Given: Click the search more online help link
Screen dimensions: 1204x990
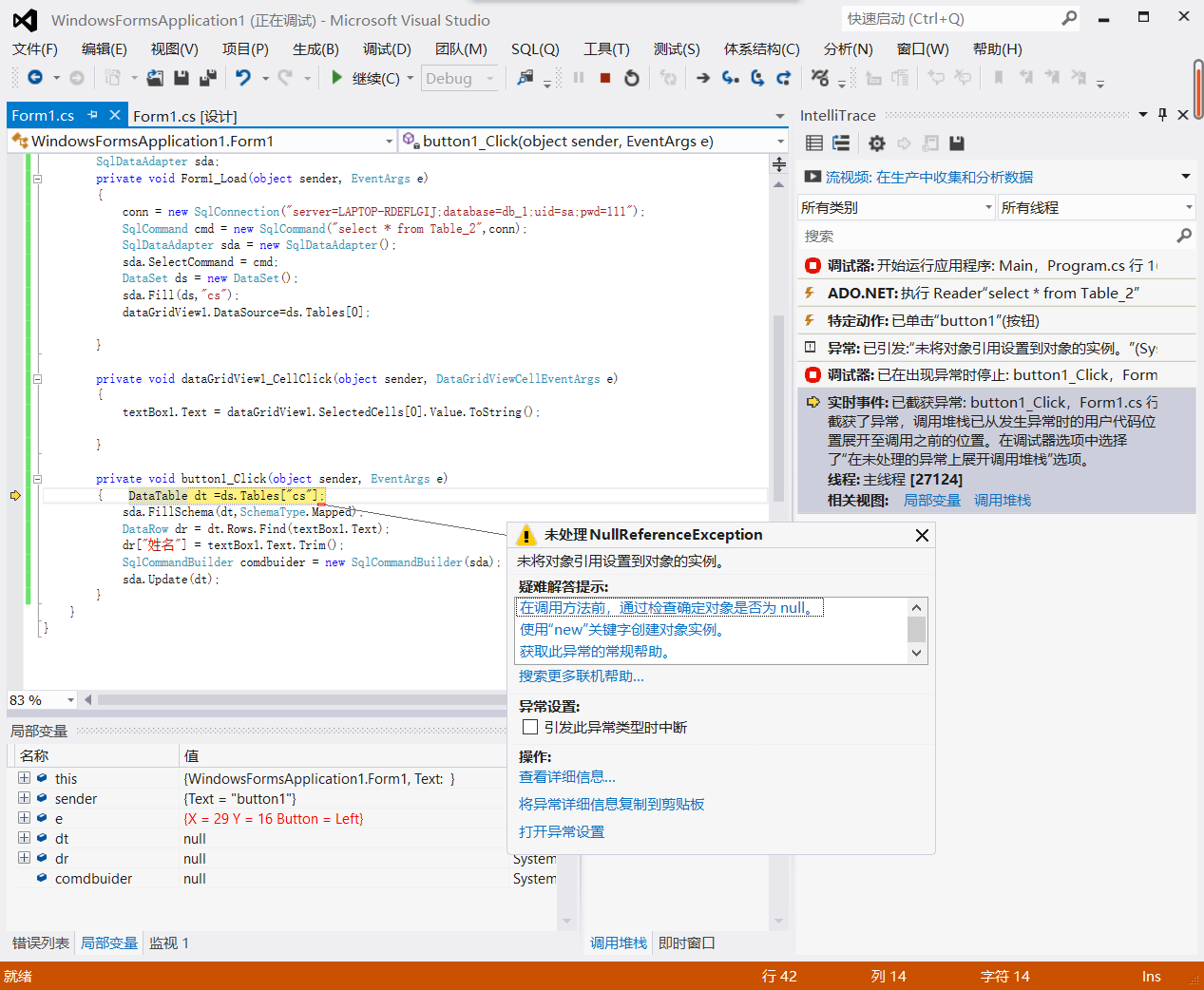Looking at the screenshot, I should pos(582,676).
